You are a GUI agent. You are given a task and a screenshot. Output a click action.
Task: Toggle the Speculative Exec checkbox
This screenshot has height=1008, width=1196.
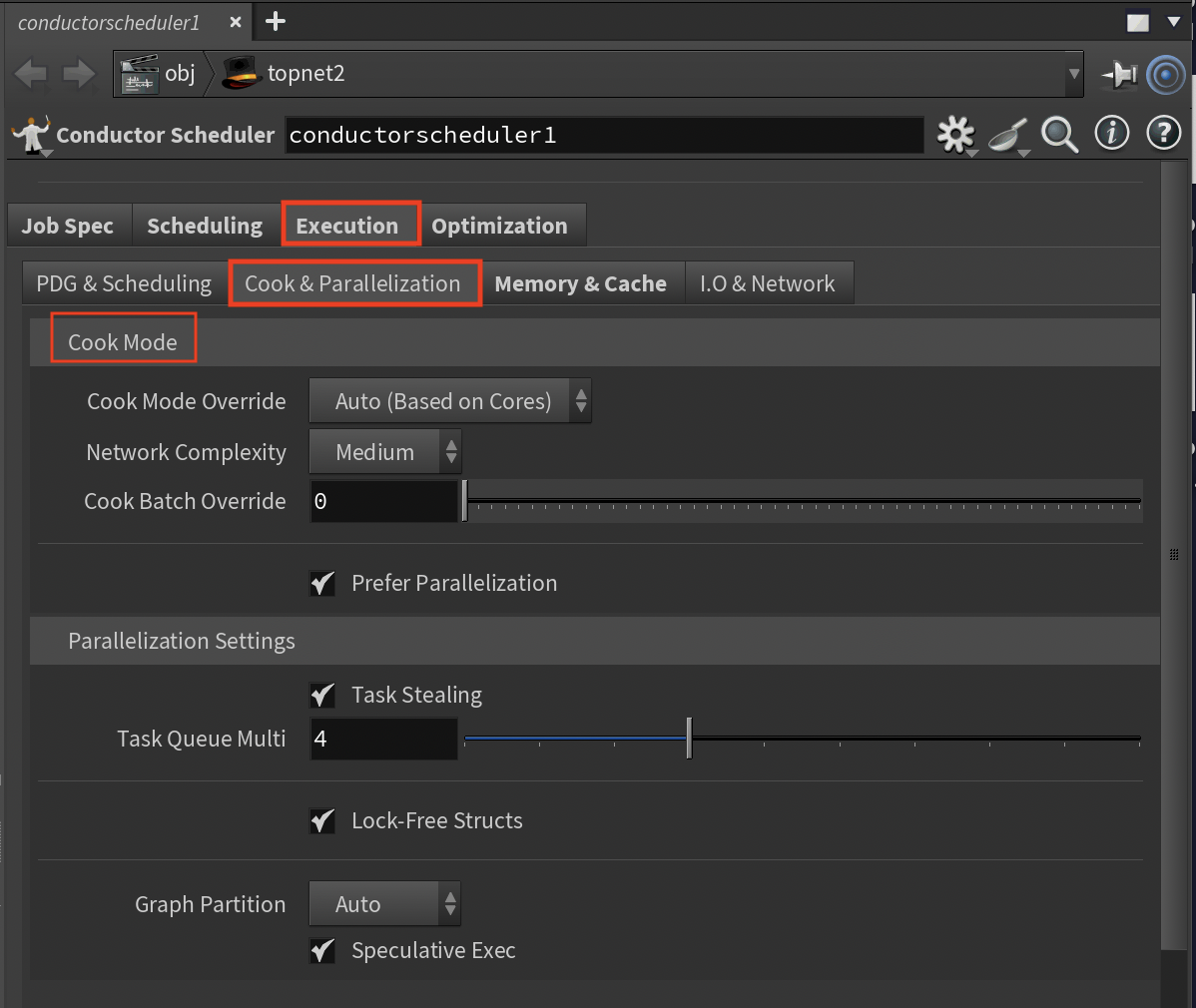tap(322, 951)
